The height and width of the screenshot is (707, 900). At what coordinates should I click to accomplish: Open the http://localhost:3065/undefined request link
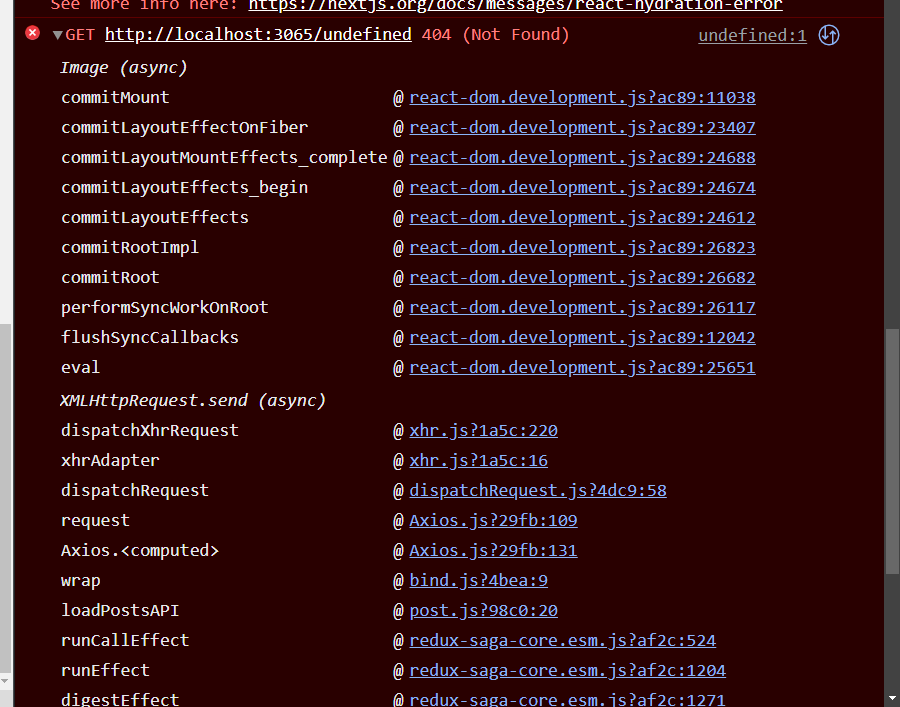(258, 34)
